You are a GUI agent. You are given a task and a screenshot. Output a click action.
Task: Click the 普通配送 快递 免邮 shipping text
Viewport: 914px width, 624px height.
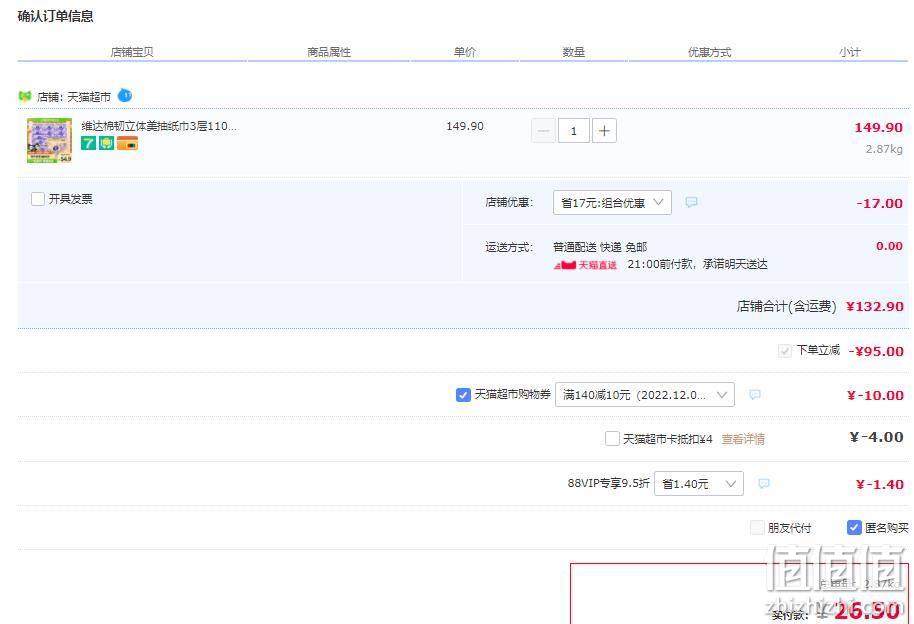point(600,247)
